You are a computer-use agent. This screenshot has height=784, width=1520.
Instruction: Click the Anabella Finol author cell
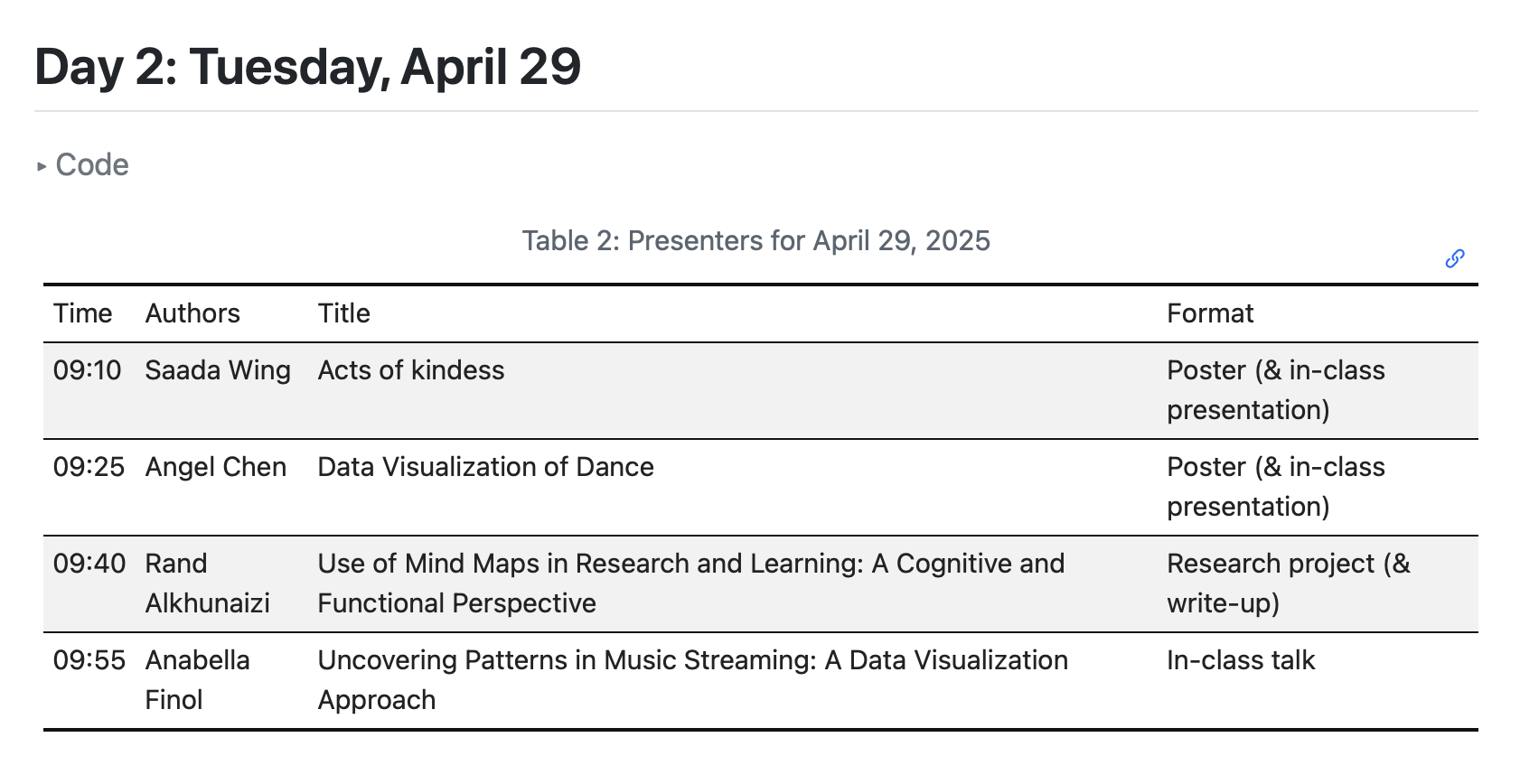[197, 680]
